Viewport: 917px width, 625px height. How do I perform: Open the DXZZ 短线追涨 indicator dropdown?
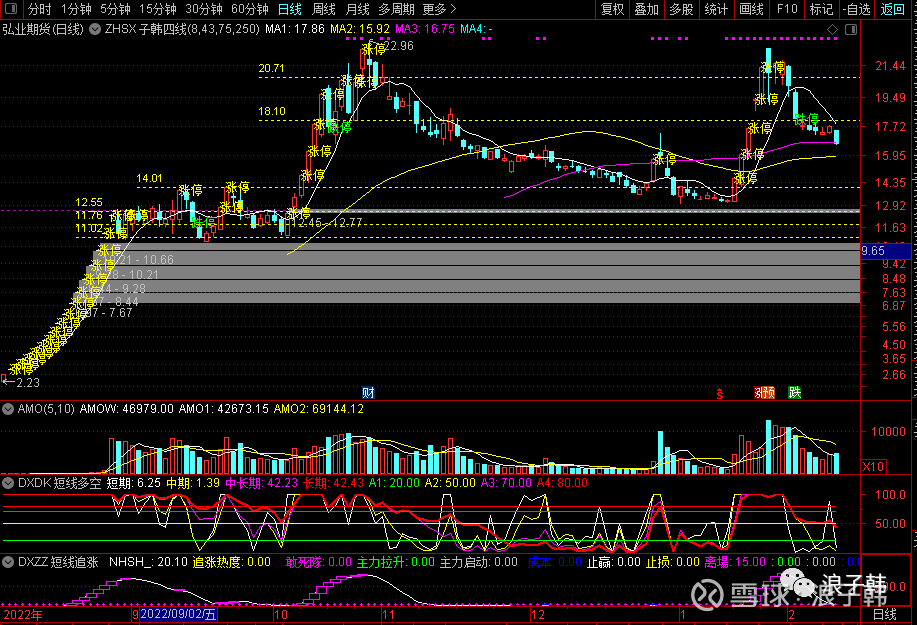tap(9, 562)
